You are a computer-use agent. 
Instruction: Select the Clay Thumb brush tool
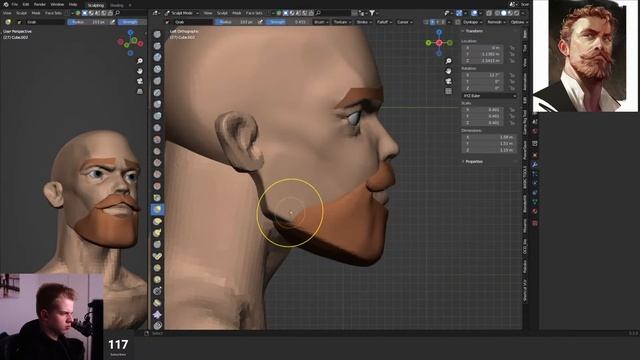click(x=157, y=81)
